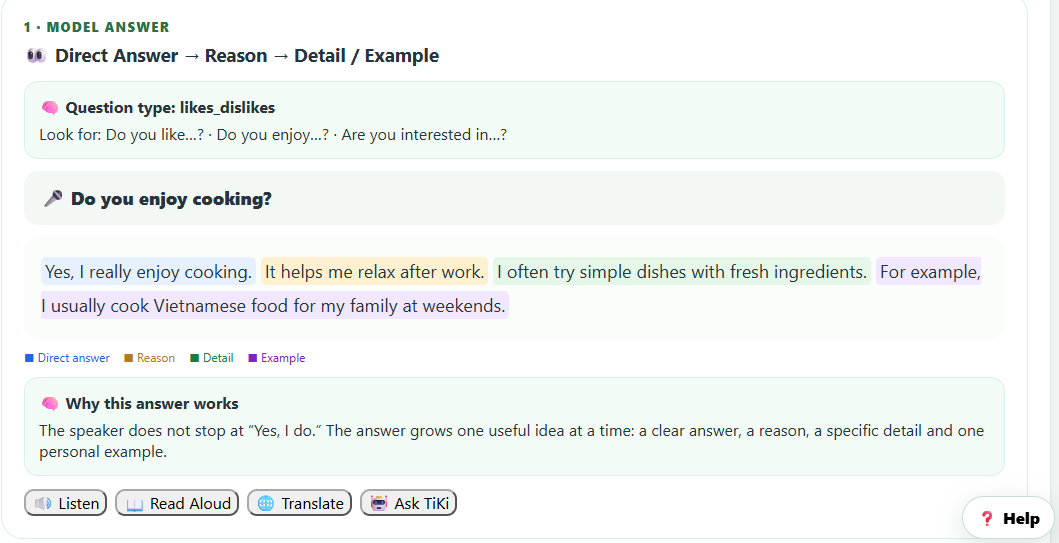Viewport: 1059px width, 543px height.
Task: Open the Translate button
Action: 300,503
